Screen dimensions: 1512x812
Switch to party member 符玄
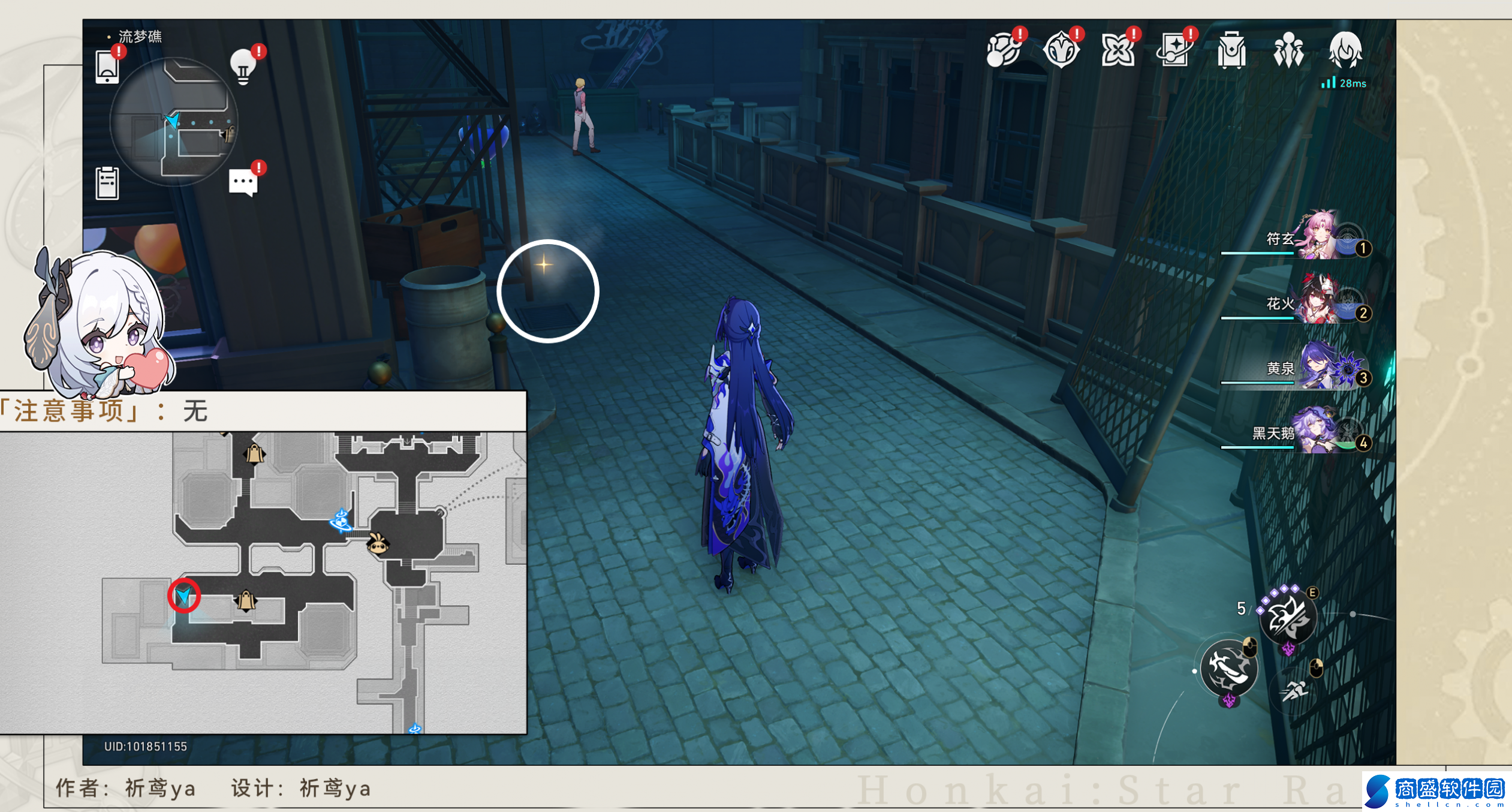[x=1319, y=235]
